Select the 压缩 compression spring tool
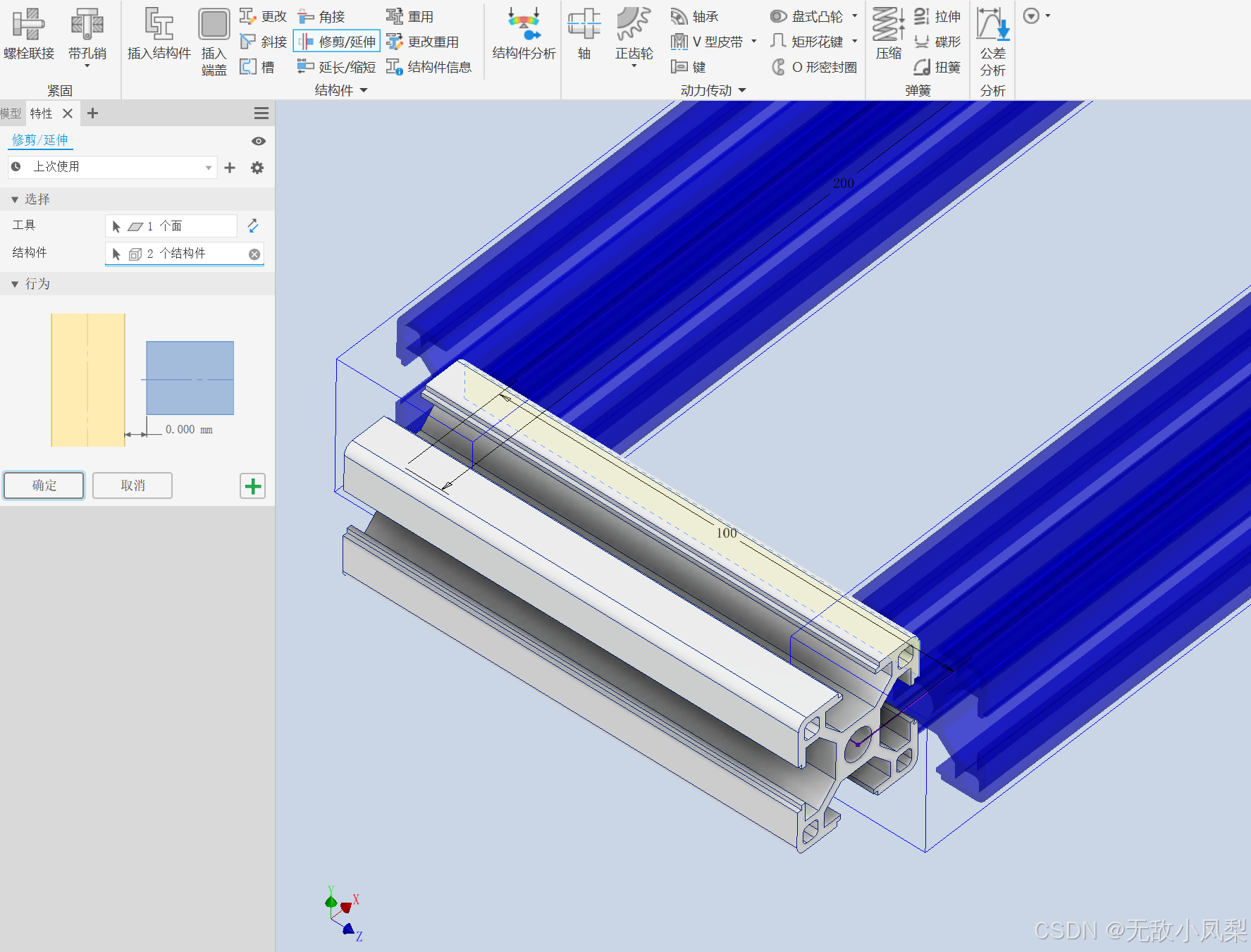 [x=888, y=34]
